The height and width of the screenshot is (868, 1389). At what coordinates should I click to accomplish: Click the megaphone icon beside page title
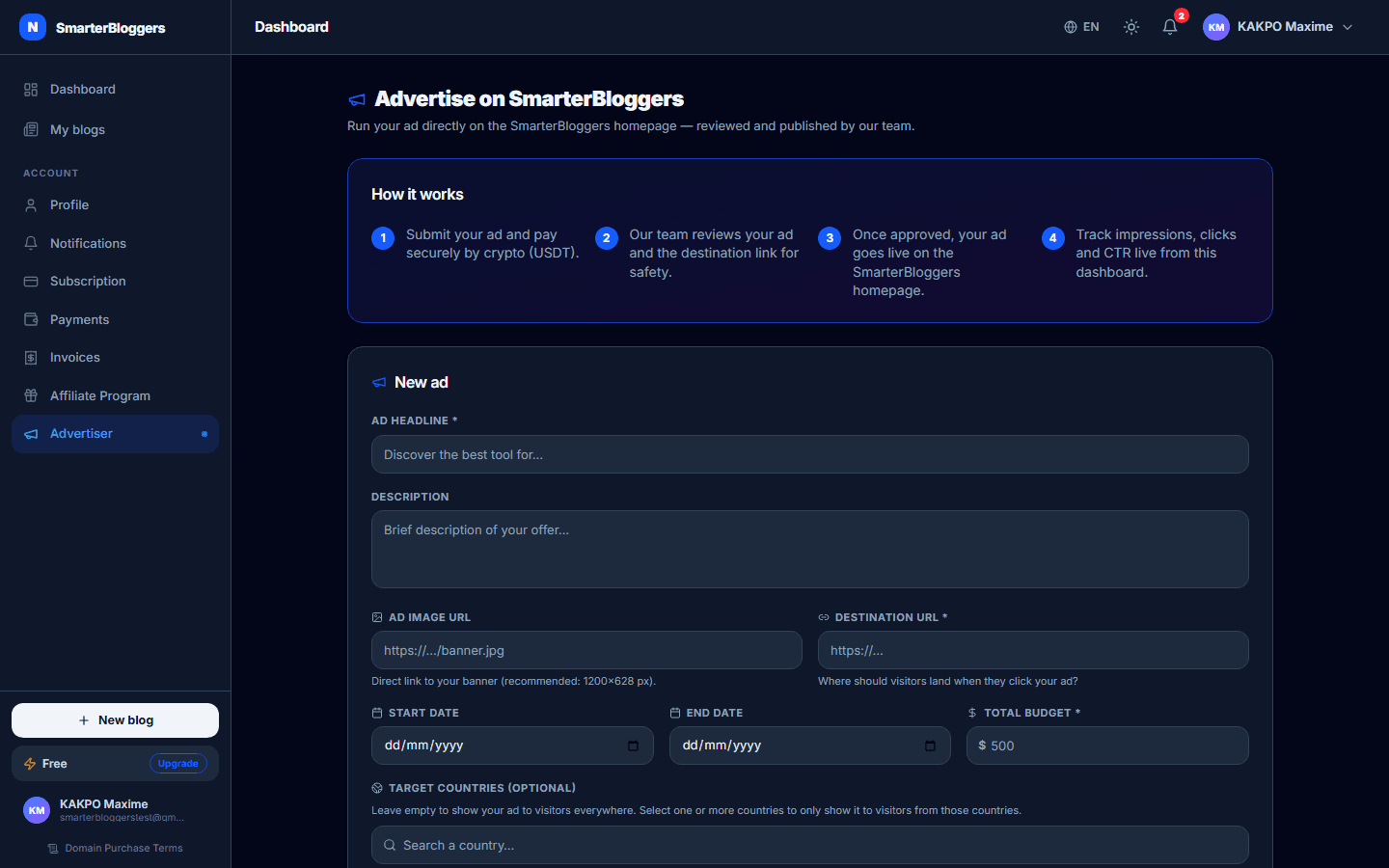[357, 99]
